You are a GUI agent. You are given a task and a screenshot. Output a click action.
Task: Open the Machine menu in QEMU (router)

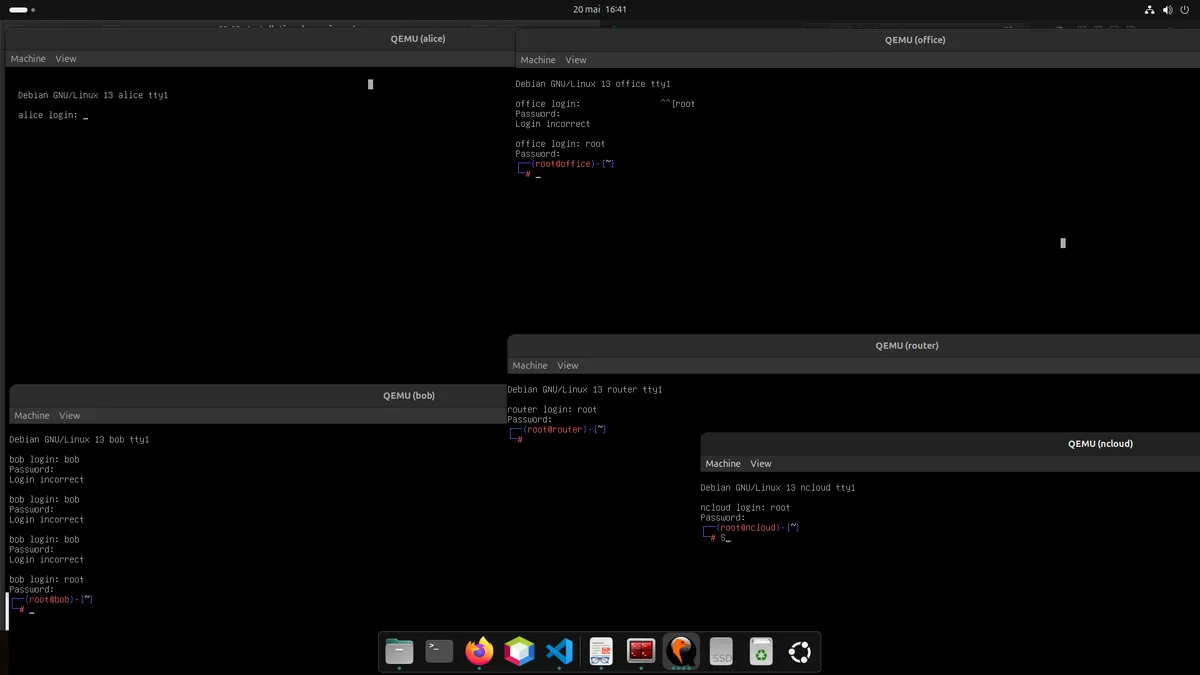click(530, 366)
